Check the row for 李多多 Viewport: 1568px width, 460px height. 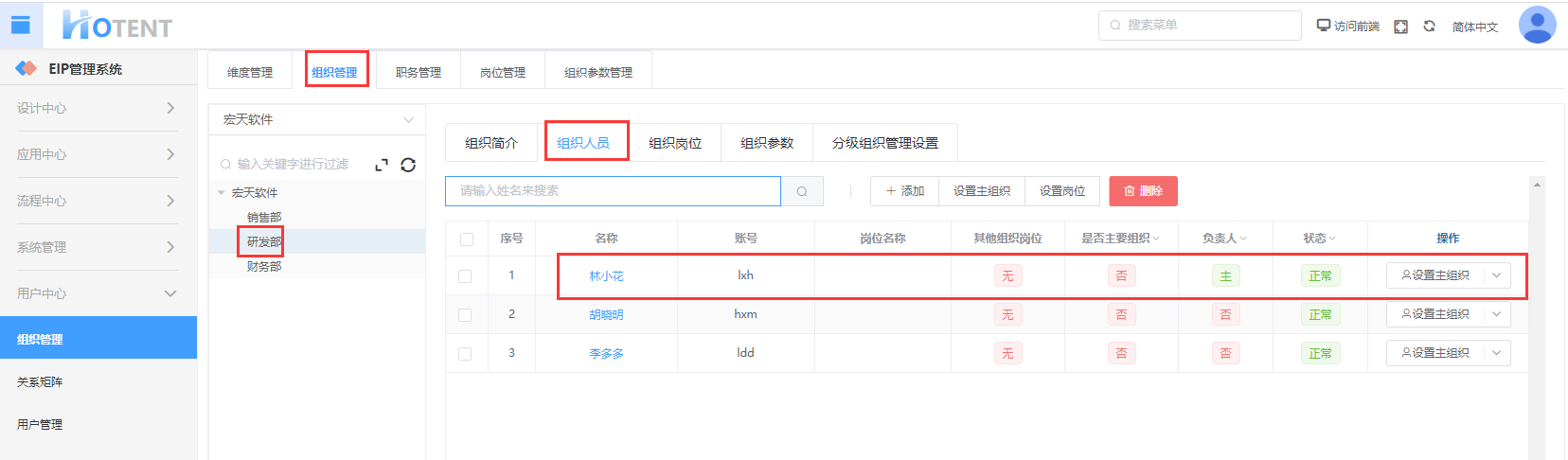point(465,354)
